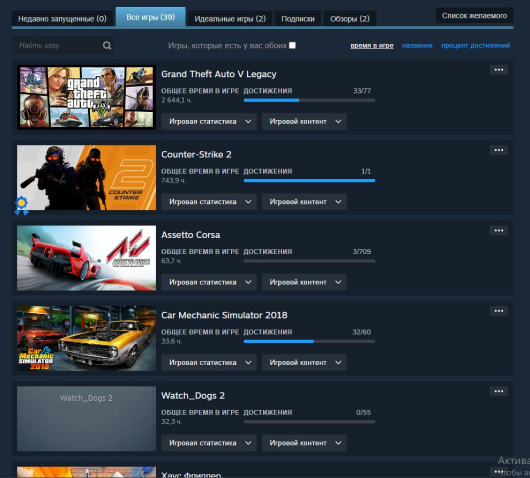Open the Car Mechanic Simulator 2018 title link

click(224, 315)
